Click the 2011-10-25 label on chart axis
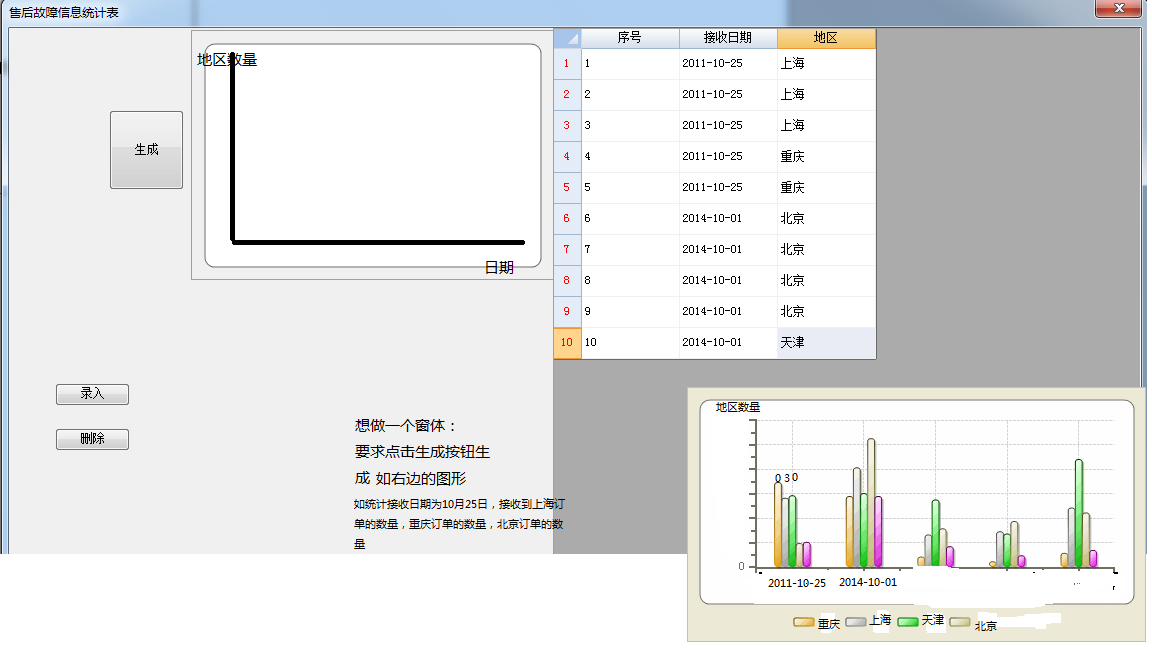 click(796, 583)
